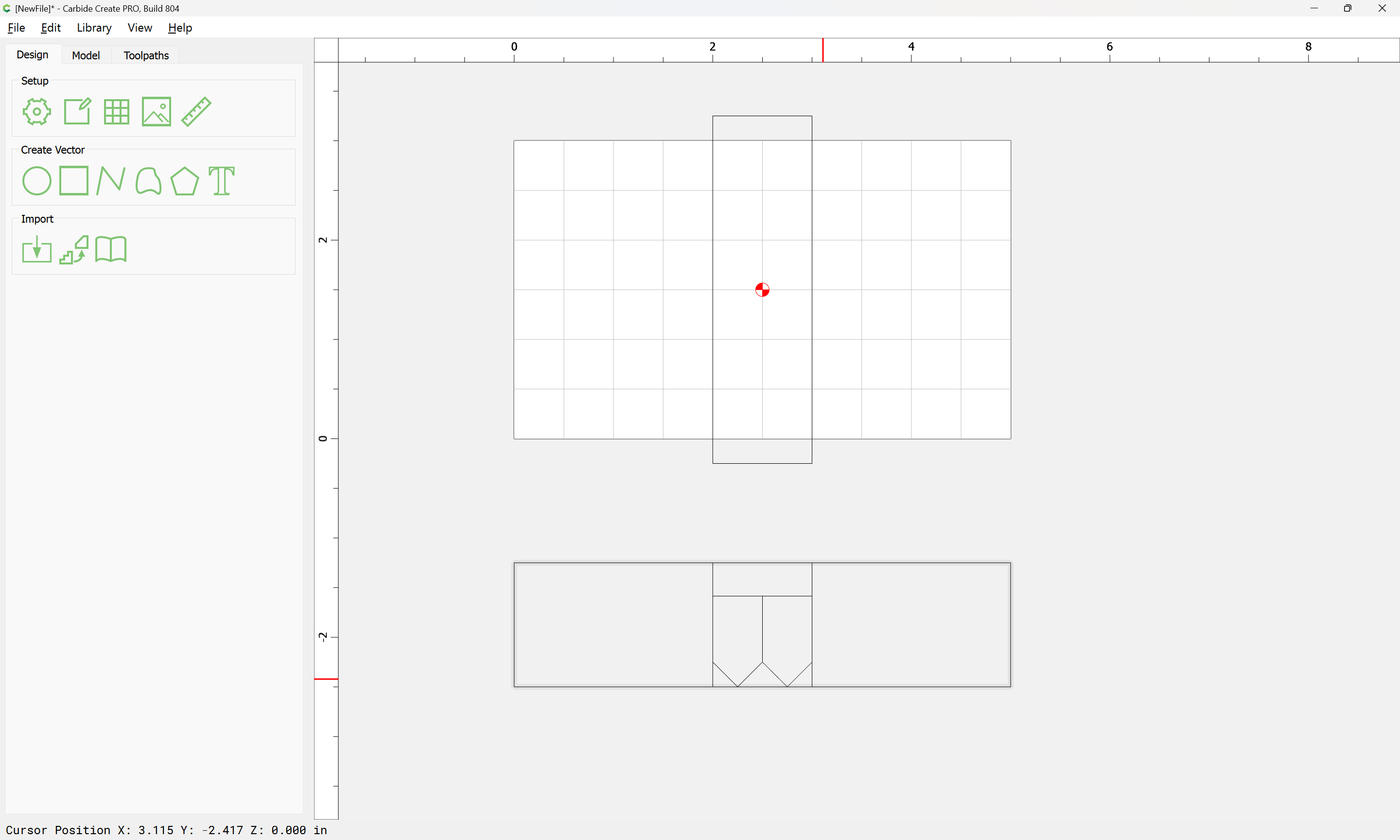Activate the Text tool

(221, 181)
